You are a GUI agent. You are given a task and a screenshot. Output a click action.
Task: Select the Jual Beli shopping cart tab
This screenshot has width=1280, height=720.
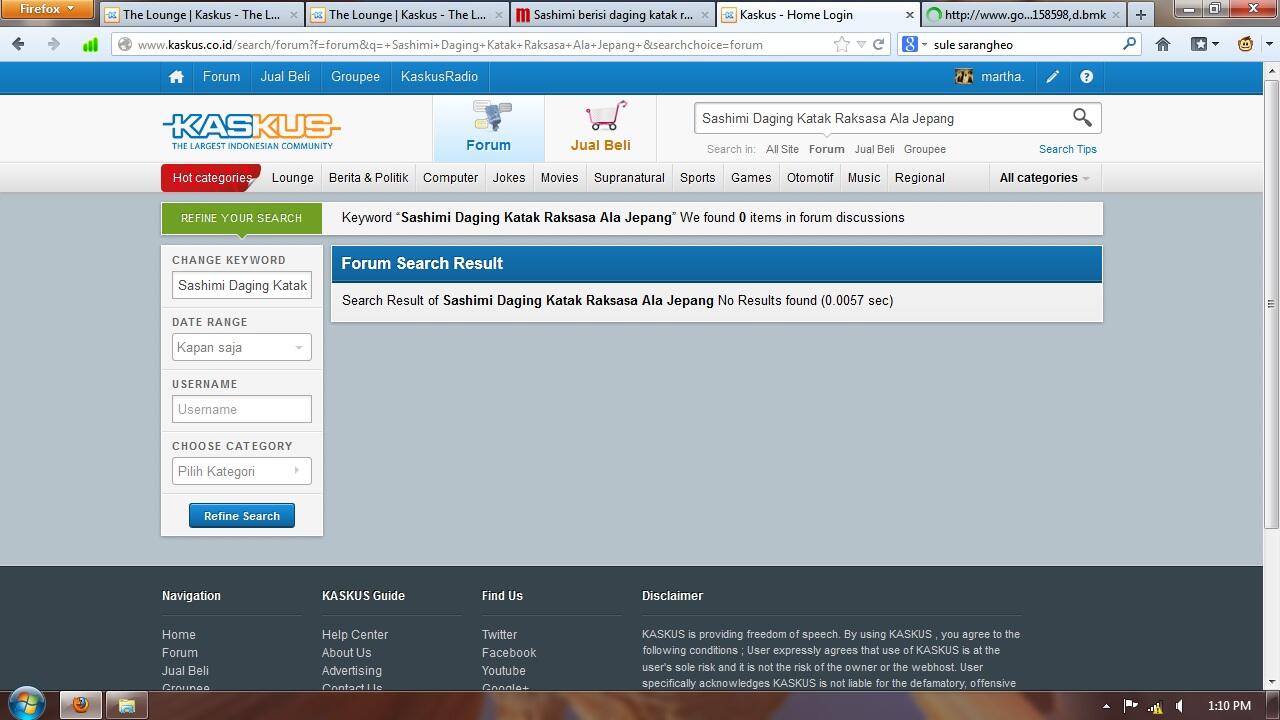pyautogui.click(x=600, y=128)
